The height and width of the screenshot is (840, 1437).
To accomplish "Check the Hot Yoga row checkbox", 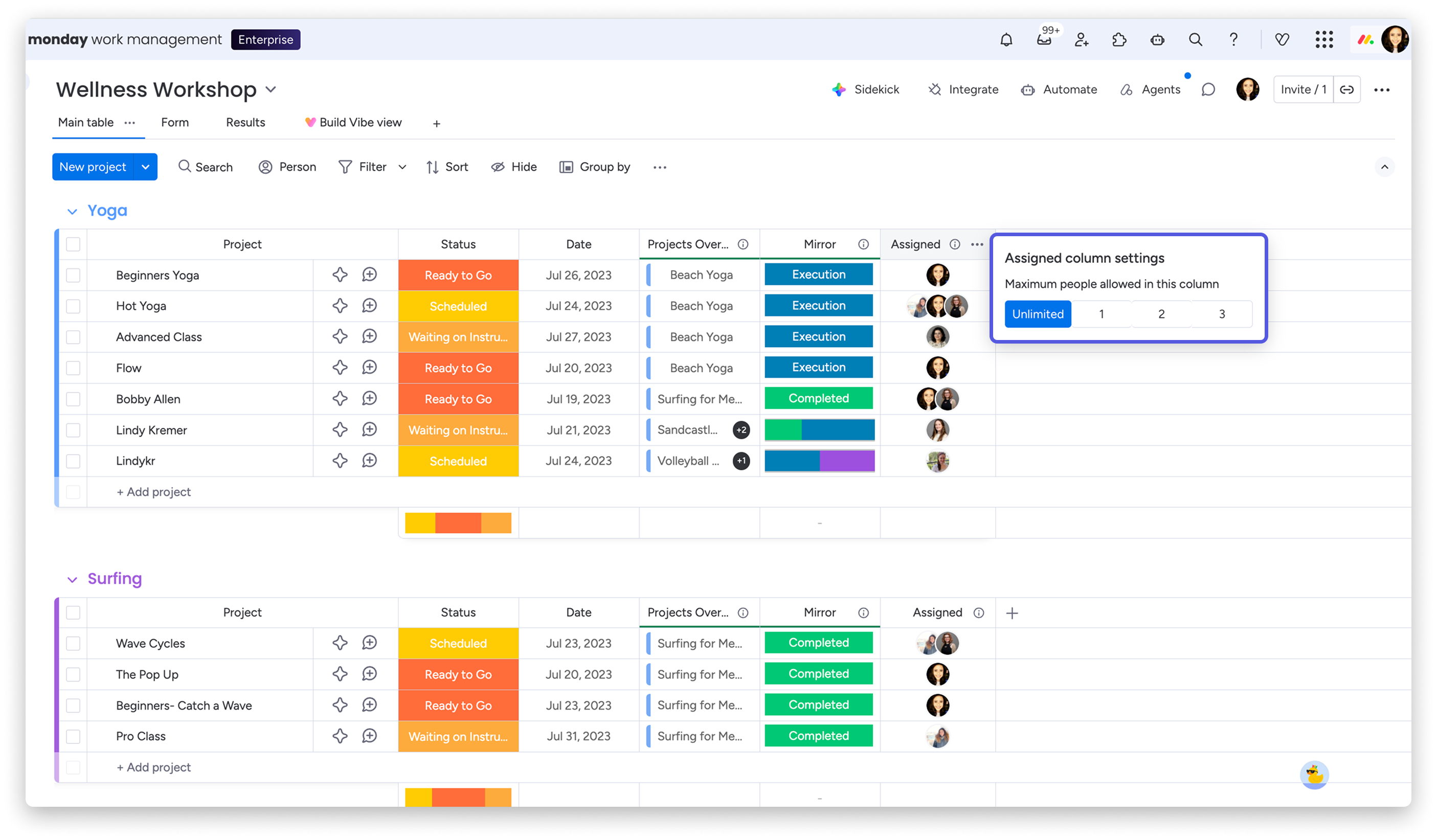I will pyautogui.click(x=73, y=306).
